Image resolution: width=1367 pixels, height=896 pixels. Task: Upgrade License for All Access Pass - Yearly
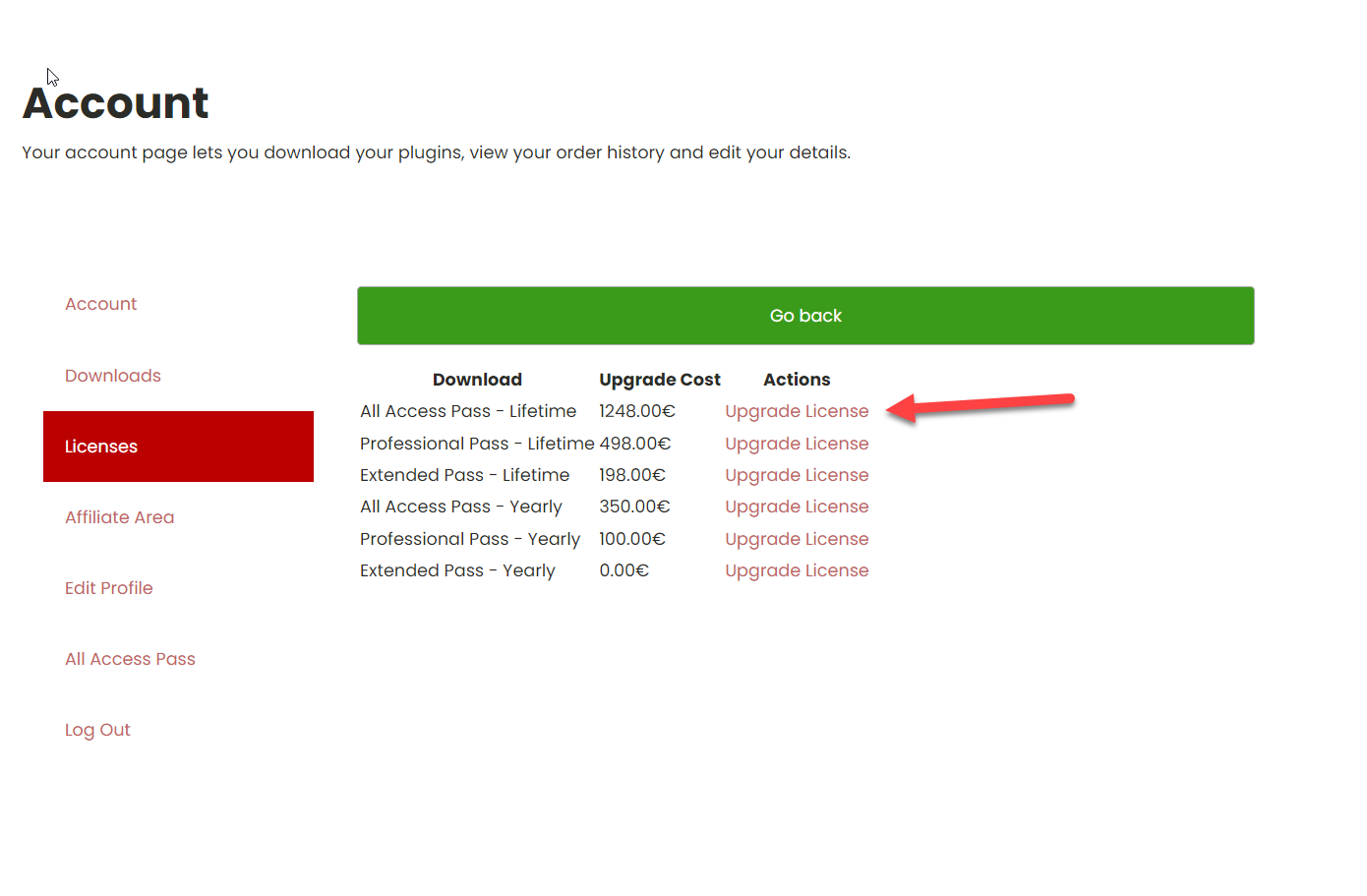(x=797, y=507)
